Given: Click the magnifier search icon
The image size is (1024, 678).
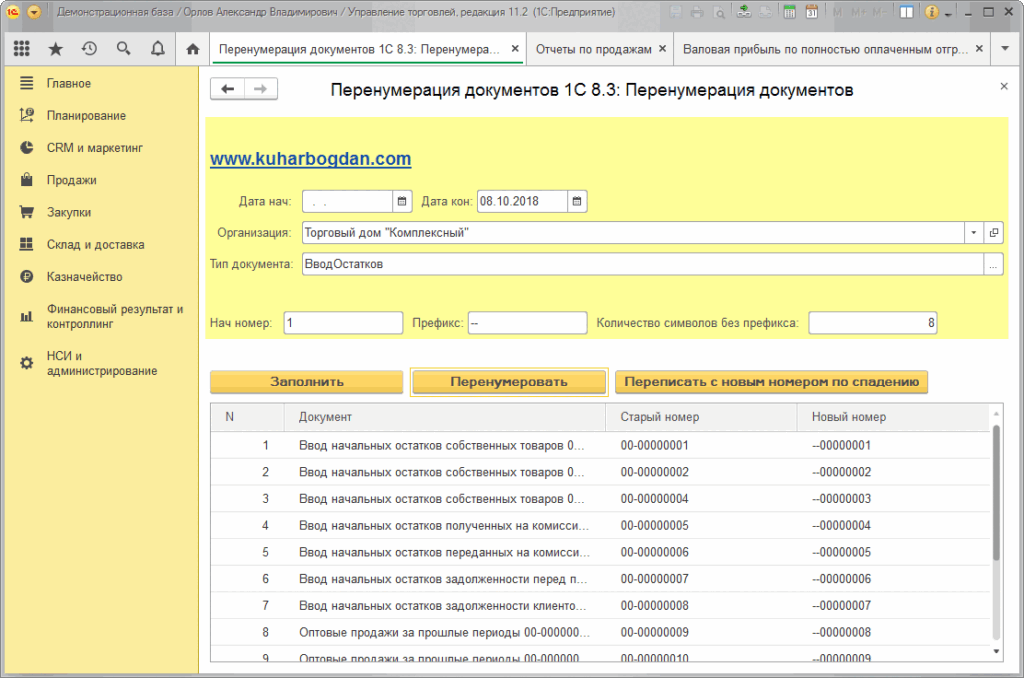Looking at the screenshot, I should click(123, 49).
